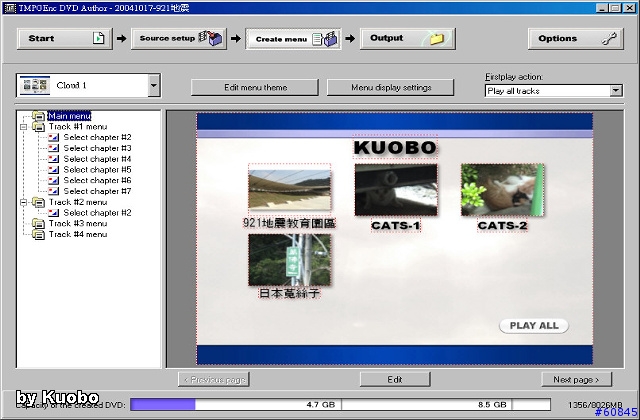Open Firstplay action dropdown

click(616, 91)
